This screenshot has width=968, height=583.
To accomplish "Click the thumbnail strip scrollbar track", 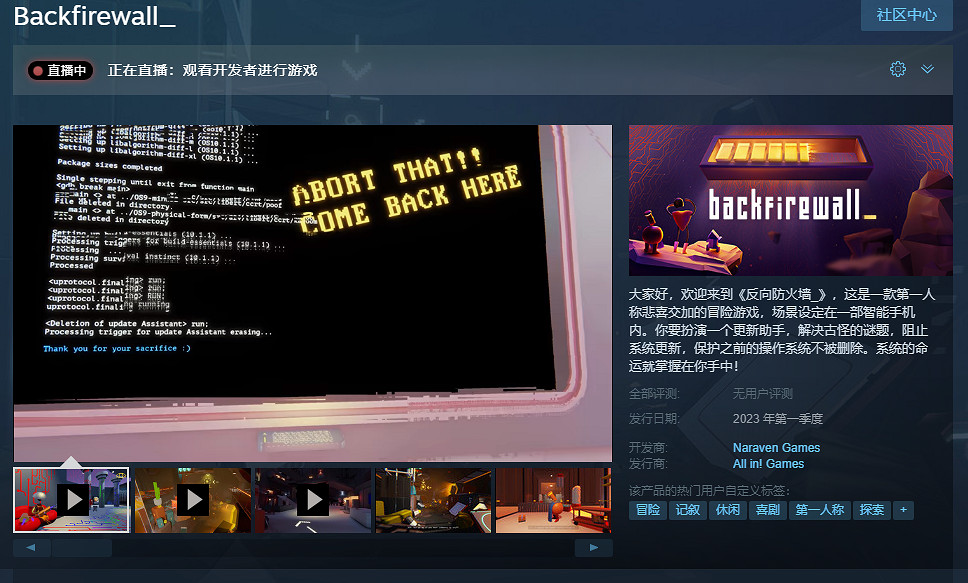I will tap(340, 548).
